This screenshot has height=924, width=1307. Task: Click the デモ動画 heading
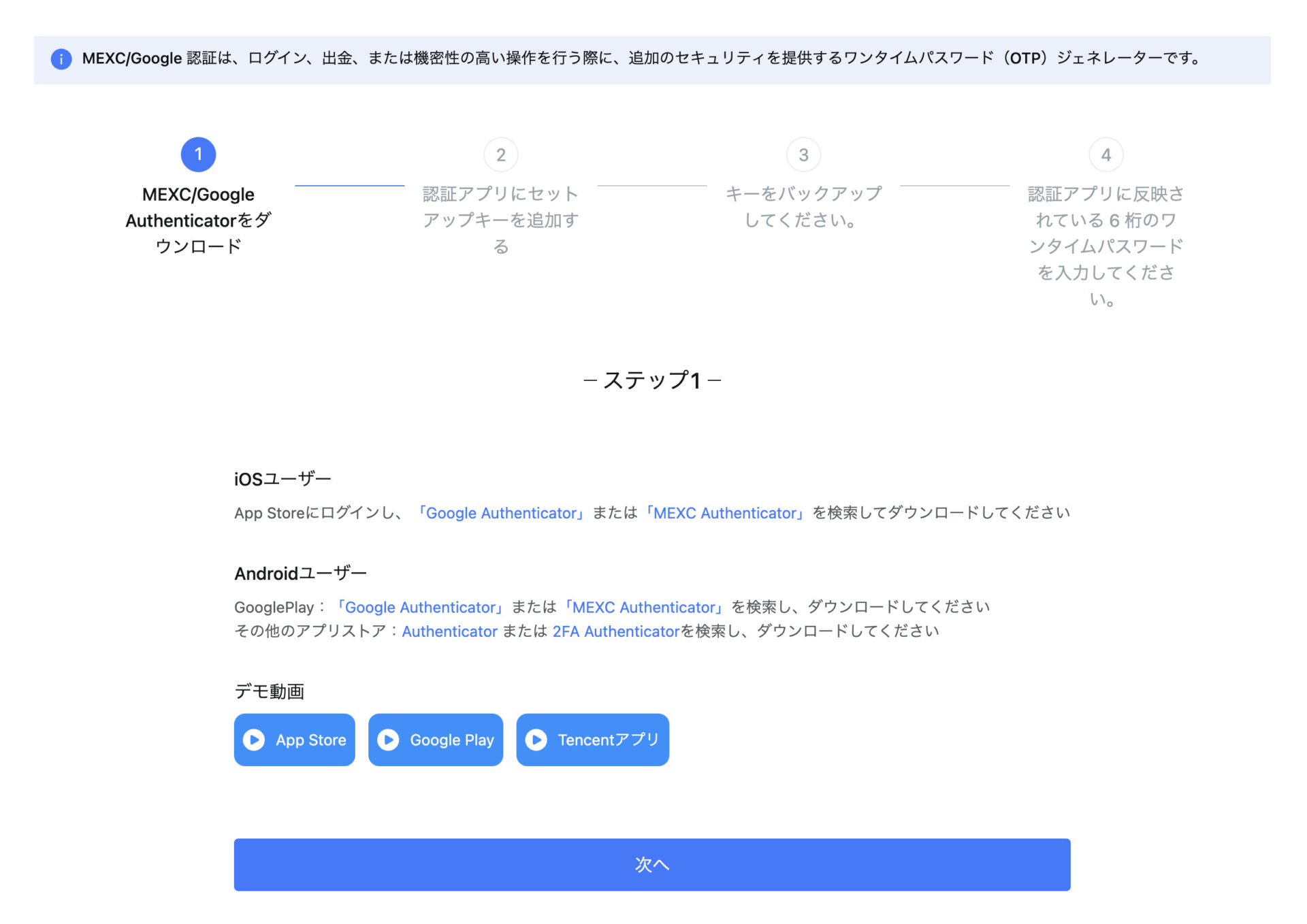click(269, 691)
